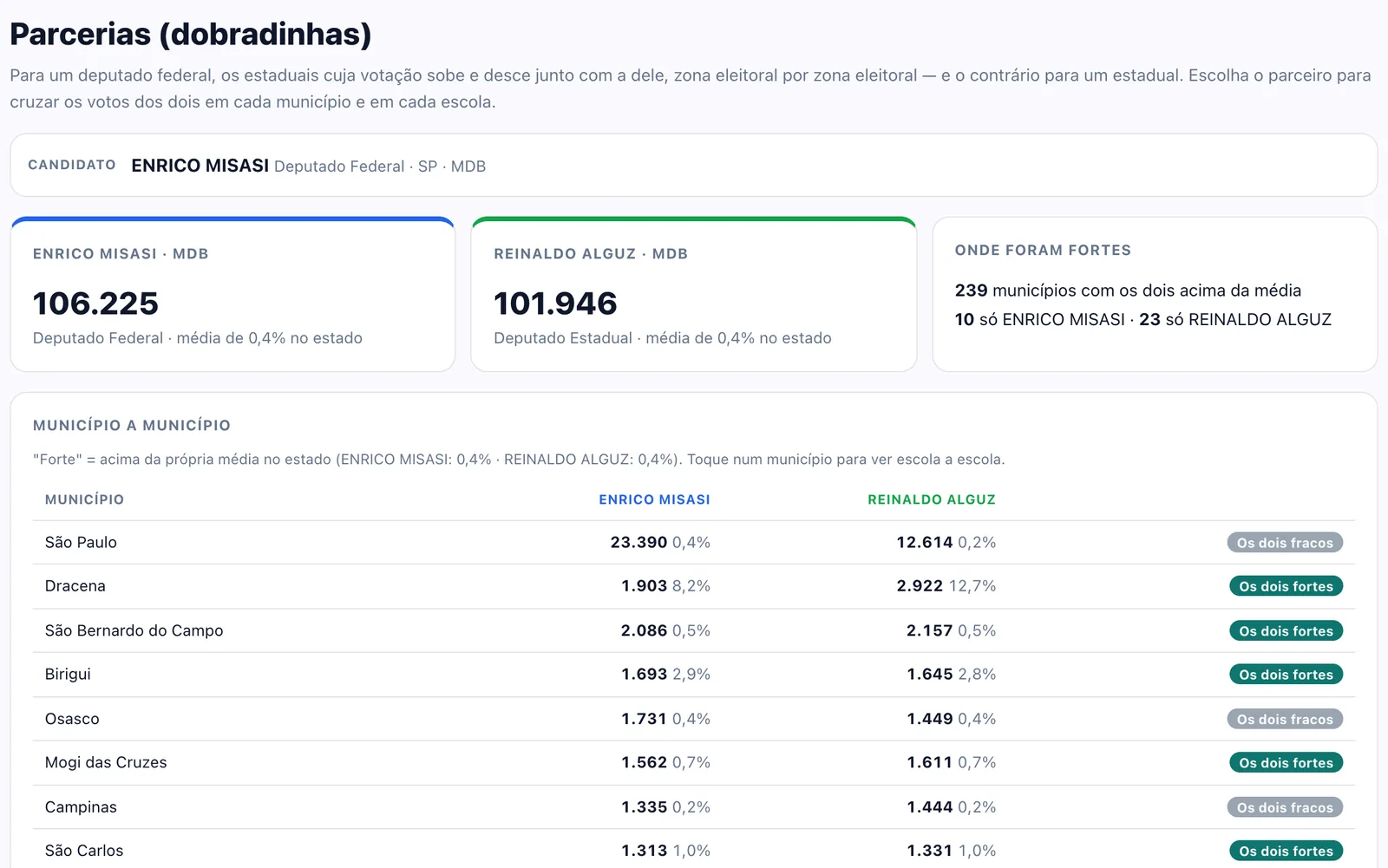Click 'Os dois fracos' badge for Campinas
Screen dimensions: 1388x868
1285,807
